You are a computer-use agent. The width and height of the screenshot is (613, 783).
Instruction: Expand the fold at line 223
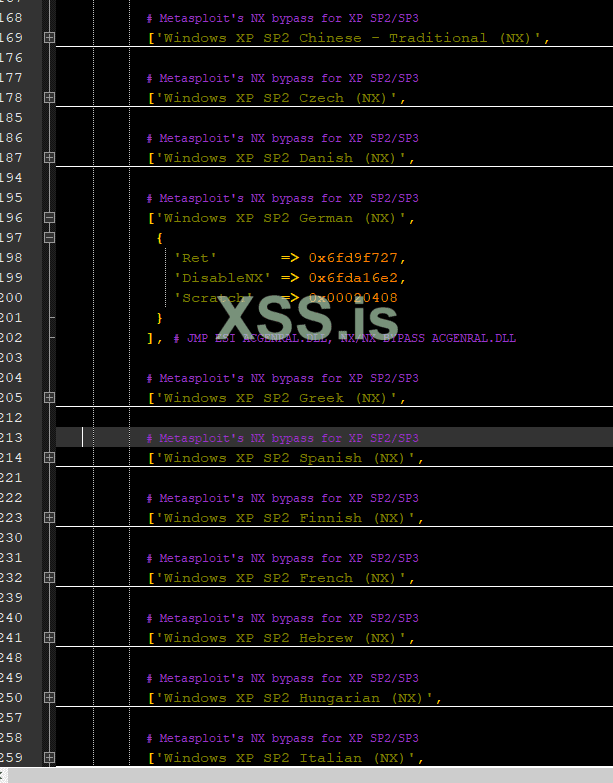point(49,517)
